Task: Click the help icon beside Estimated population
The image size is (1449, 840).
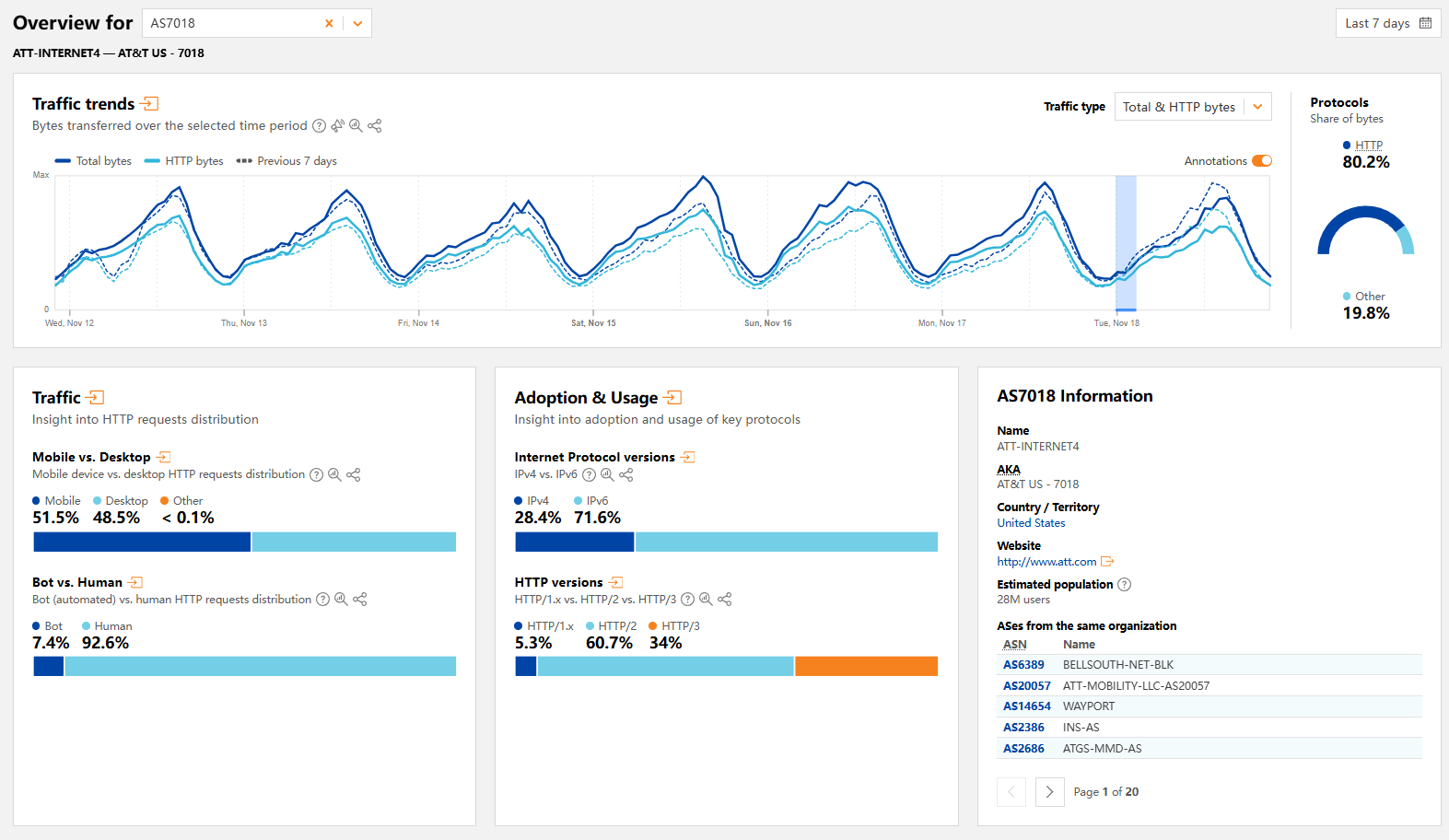Action: [1124, 585]
